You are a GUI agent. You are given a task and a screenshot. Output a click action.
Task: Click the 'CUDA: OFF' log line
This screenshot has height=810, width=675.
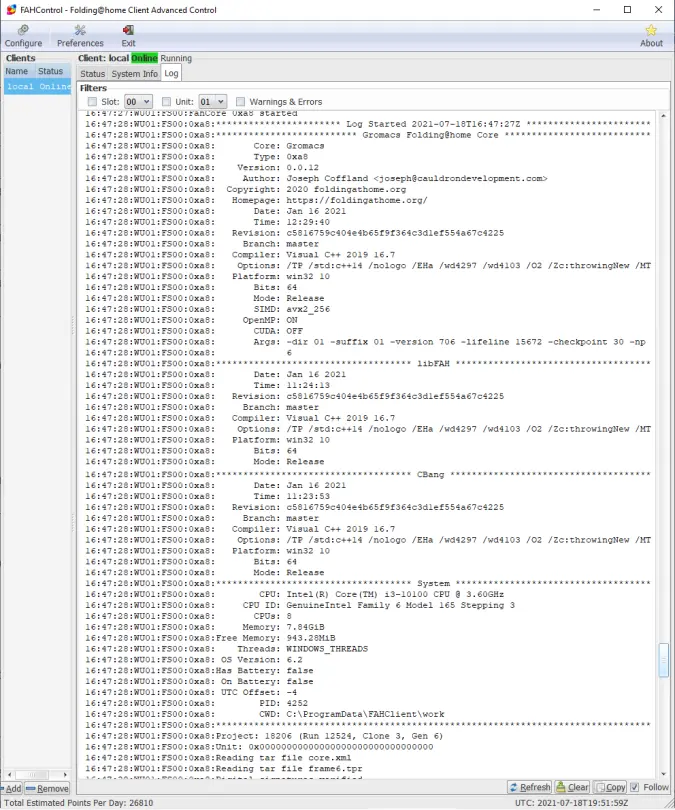point(194,331)
